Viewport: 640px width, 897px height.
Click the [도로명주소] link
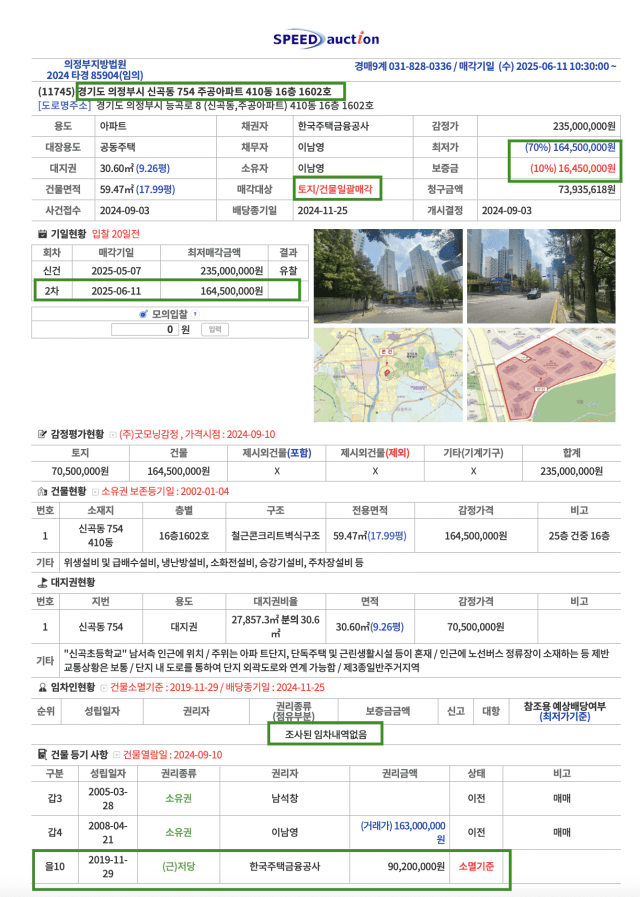[x=64, y=105]
